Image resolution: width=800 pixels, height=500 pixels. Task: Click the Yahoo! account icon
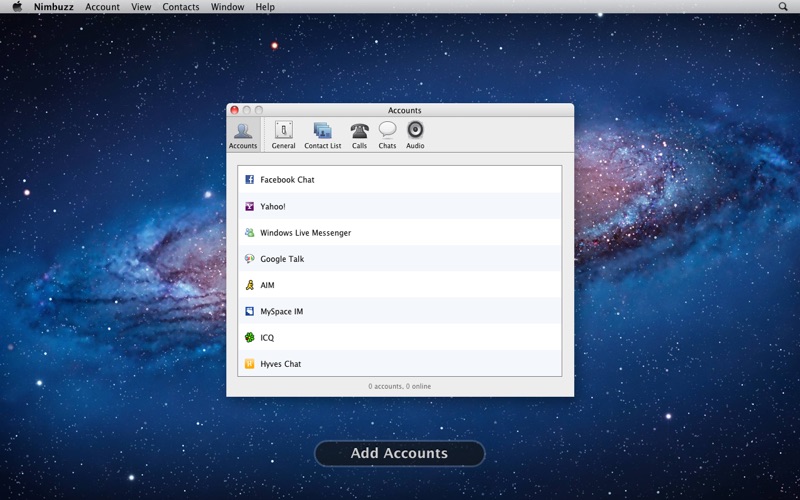click(x=250, y=206)
